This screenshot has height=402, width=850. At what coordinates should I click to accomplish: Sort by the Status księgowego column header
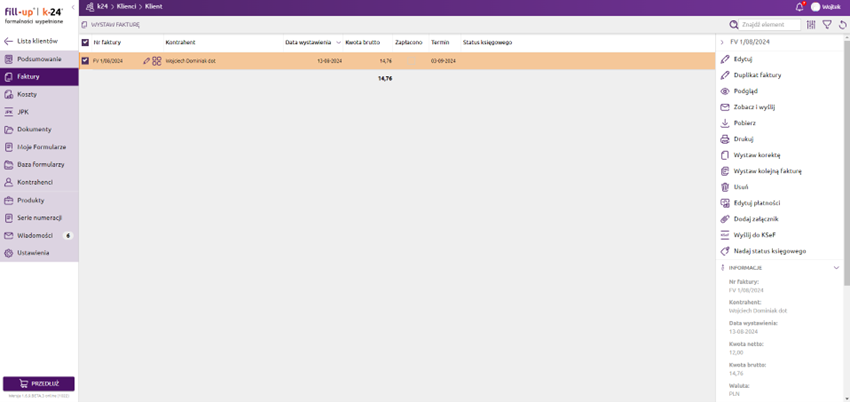pos(487,42)
